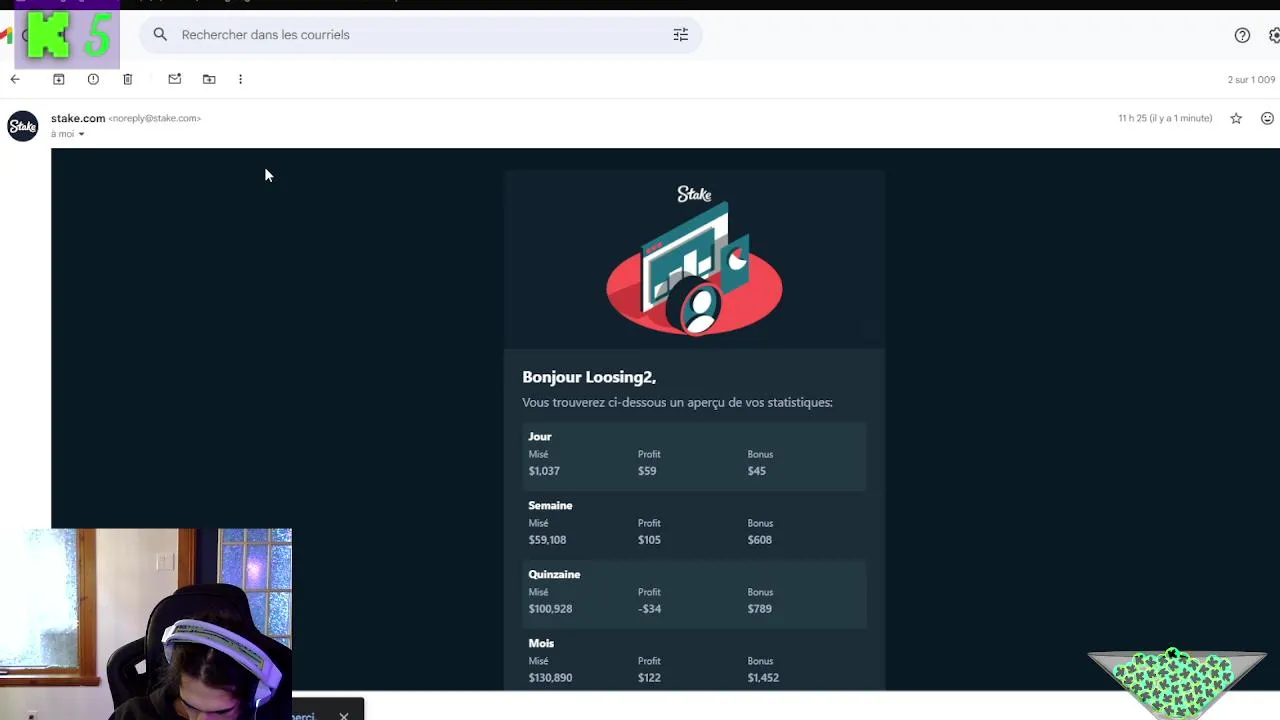Click the 'Jour' row heading

click(x=540, y=437)
